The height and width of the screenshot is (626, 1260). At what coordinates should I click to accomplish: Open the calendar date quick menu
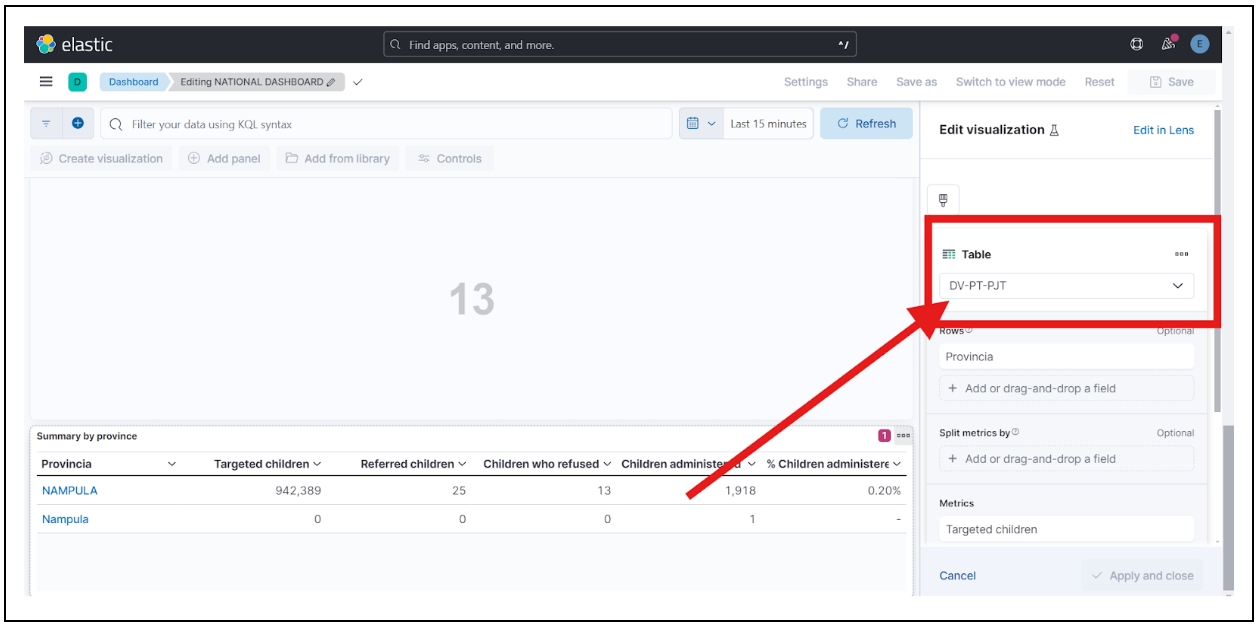[x=700, y=124]
